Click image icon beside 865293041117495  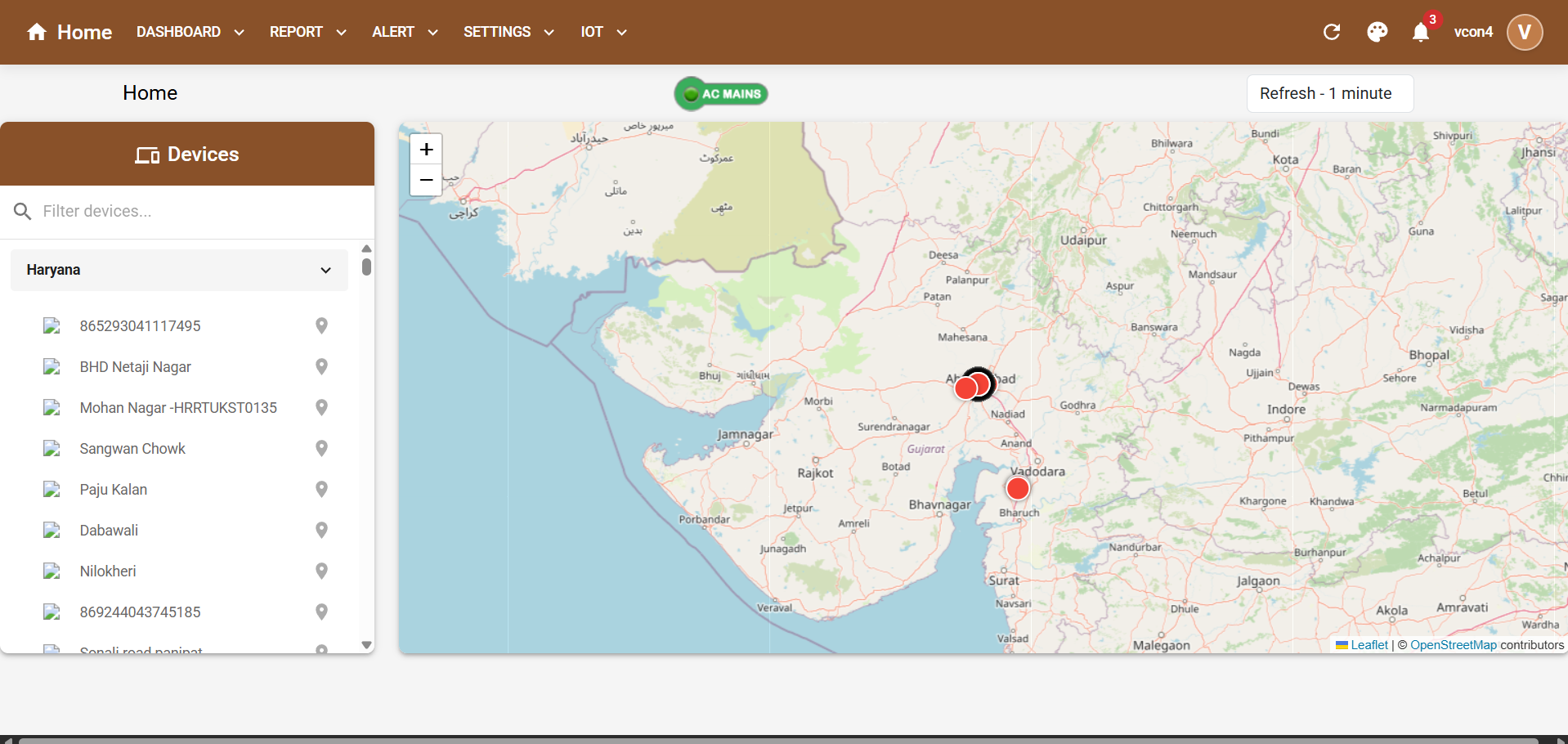click(52, 326)
